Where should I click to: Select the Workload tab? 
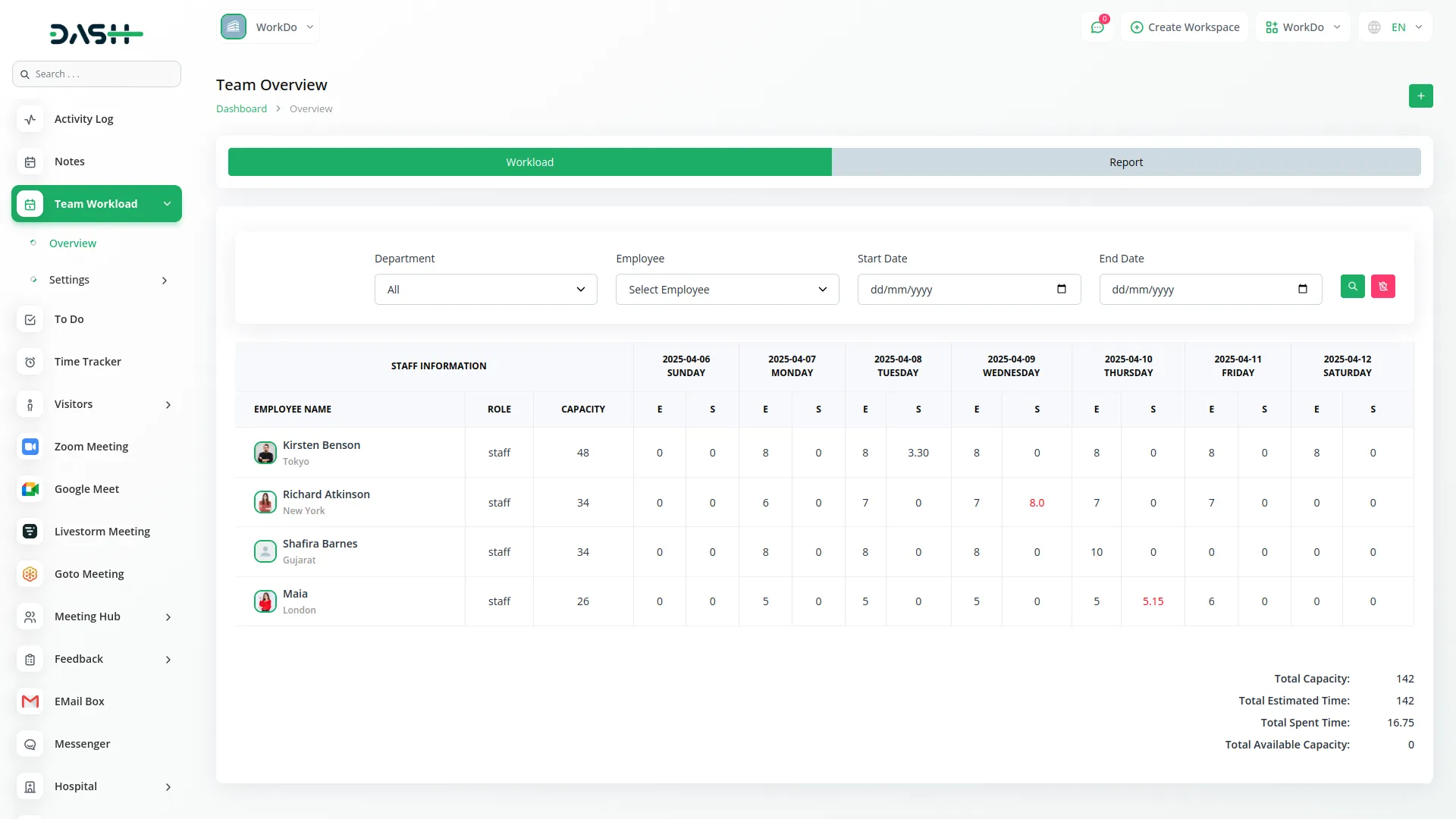point(529,162)
